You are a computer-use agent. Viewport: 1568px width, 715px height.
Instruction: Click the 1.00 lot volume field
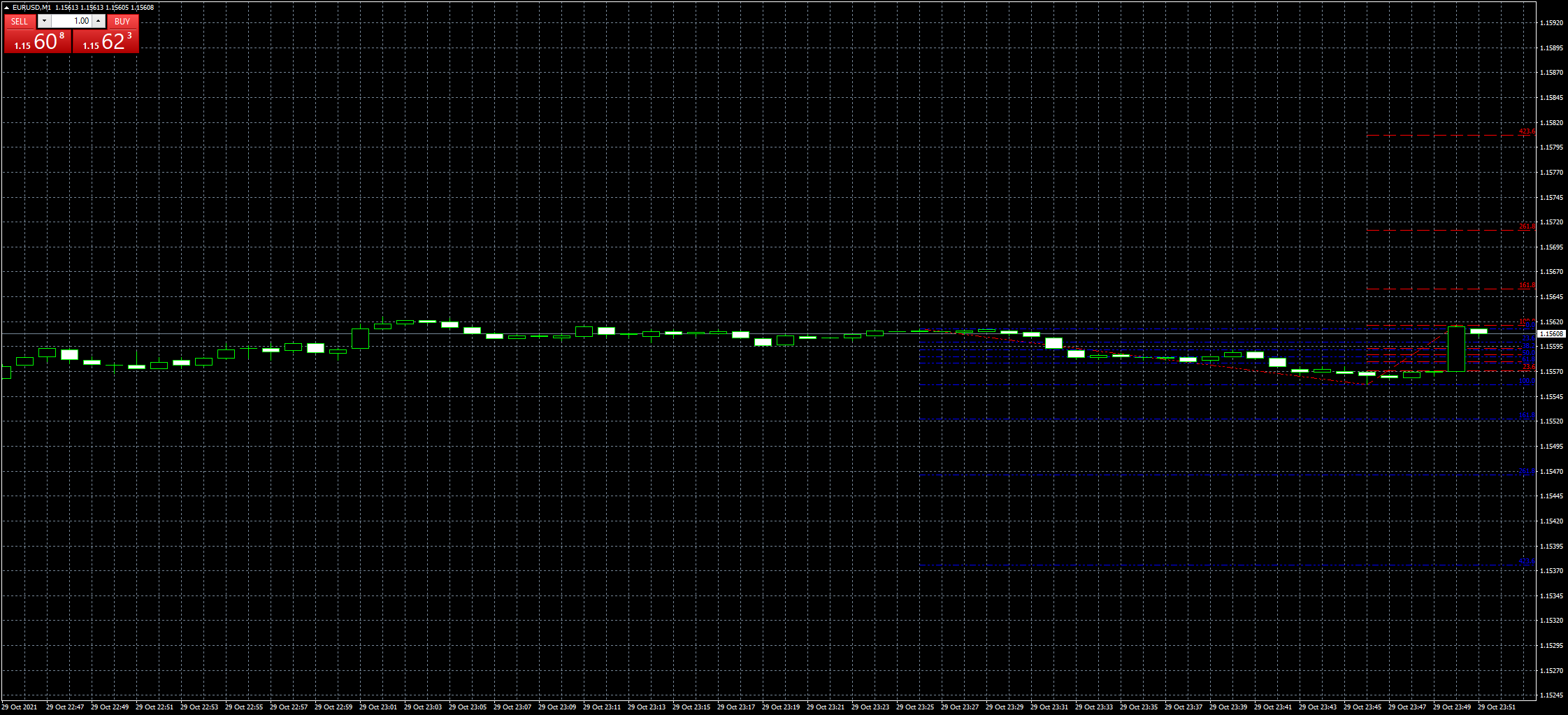71,21
